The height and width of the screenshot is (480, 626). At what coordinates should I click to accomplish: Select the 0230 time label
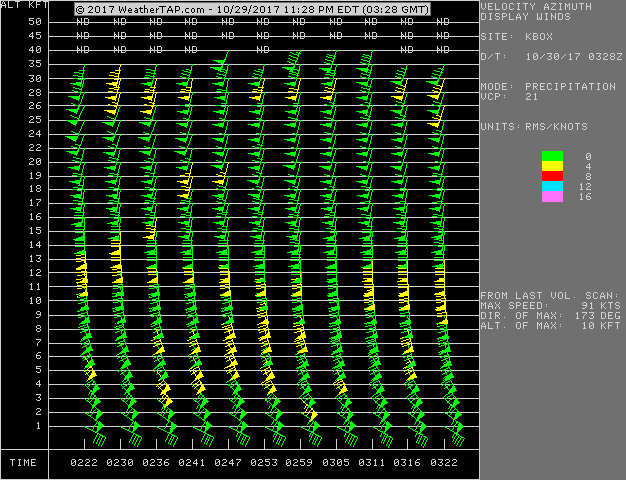[120, 462]
